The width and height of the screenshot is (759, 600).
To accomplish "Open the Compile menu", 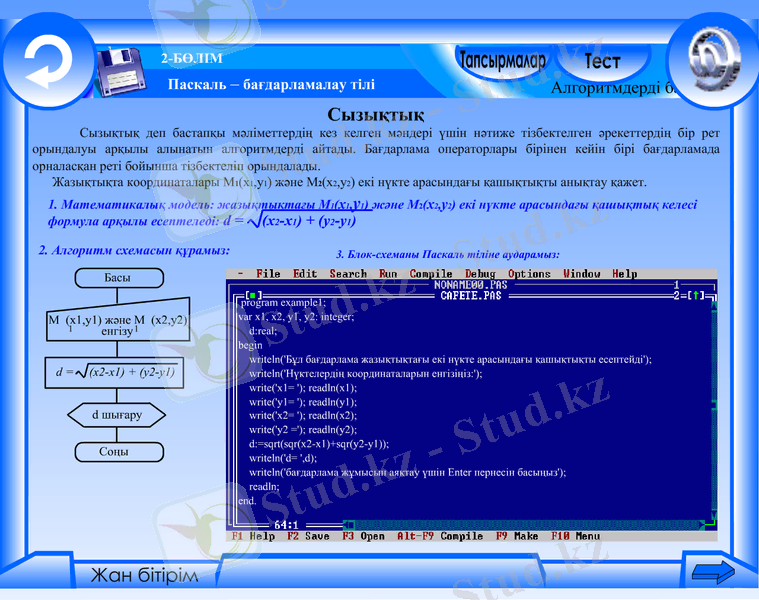I will click(x=431, y=274).
